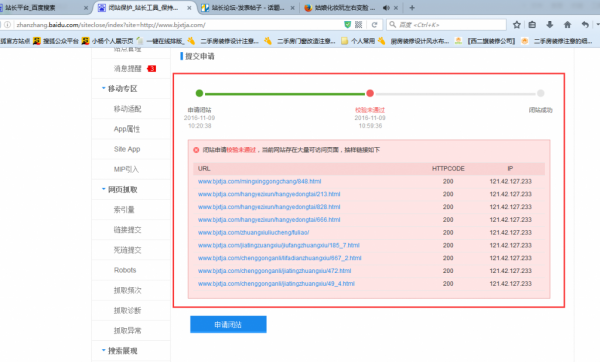Open App属性 in sidebar
Image resolution: width=600 pixels, height=362 pixels.
coord(127,129)
